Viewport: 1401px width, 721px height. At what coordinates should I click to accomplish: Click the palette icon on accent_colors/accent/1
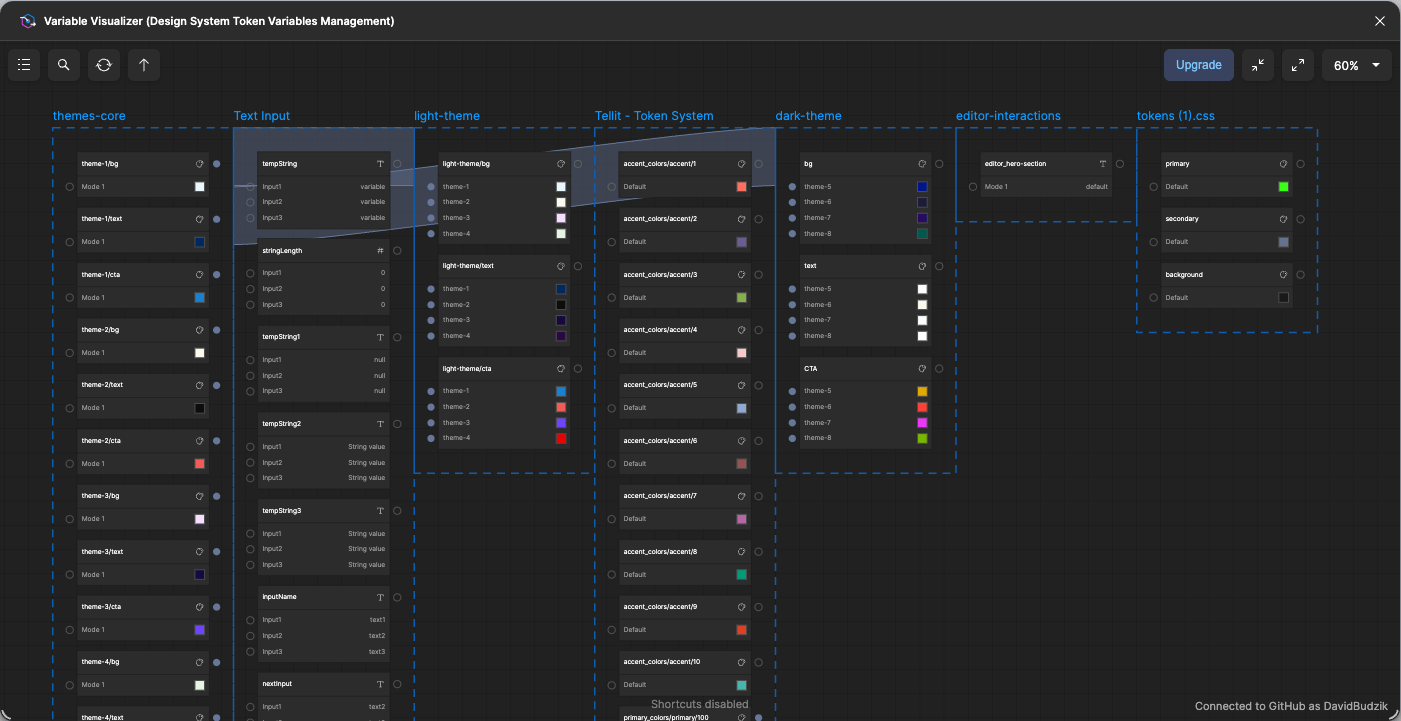pos(742,163)
